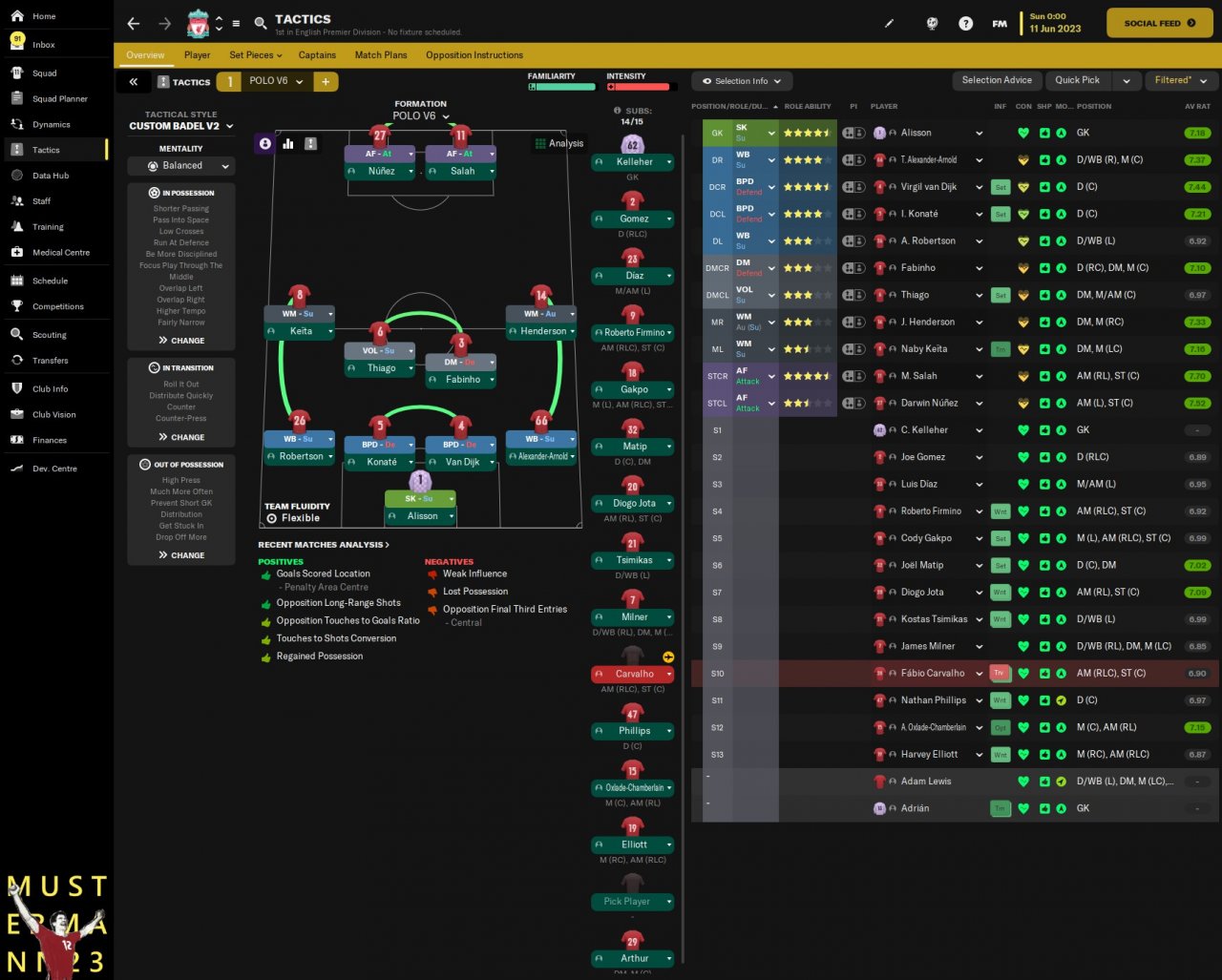Go to the Staff section

click(41, 201)
